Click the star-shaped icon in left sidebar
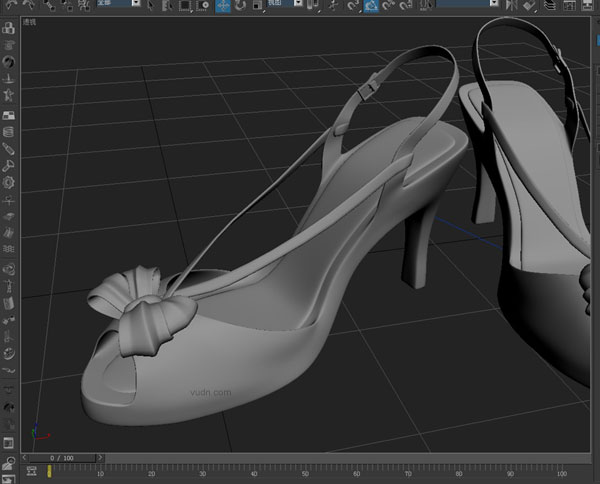 click(x=9, y=95)
